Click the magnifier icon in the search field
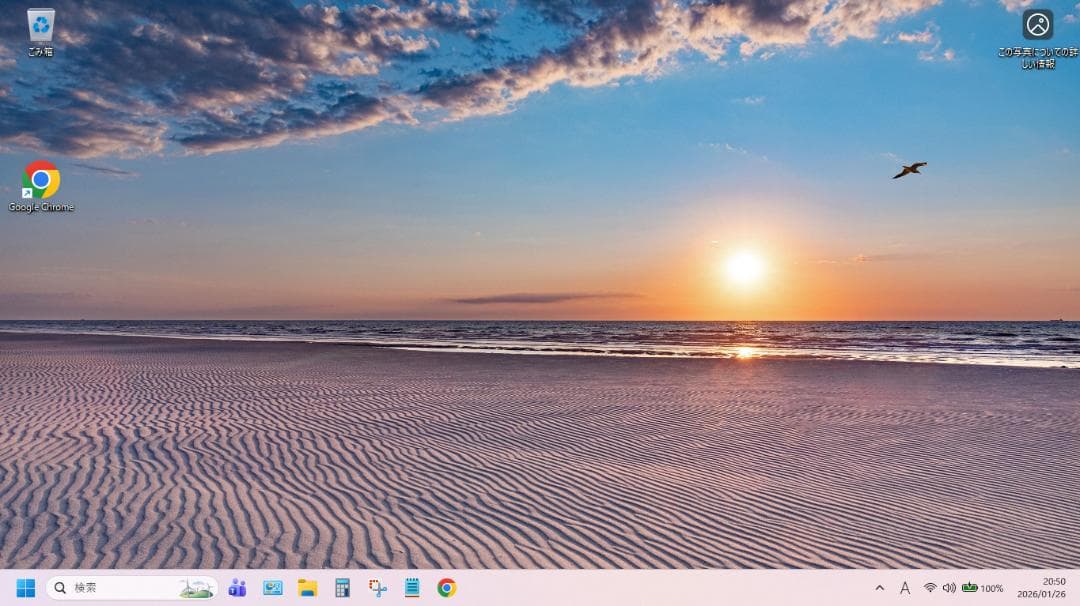 (x=60, y=588)
